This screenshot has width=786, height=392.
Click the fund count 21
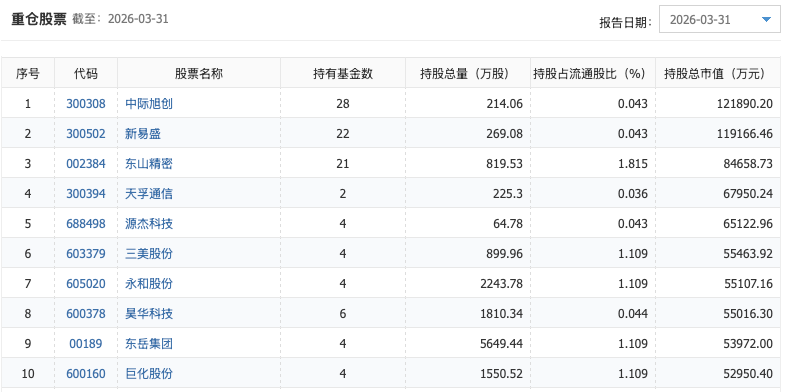click(343, 164)
